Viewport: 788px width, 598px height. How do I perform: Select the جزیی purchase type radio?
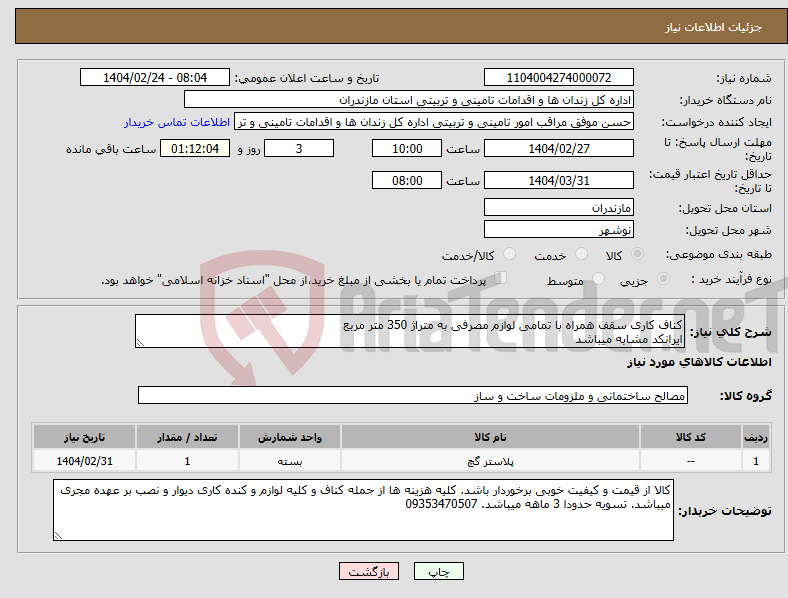coord(663,279)
